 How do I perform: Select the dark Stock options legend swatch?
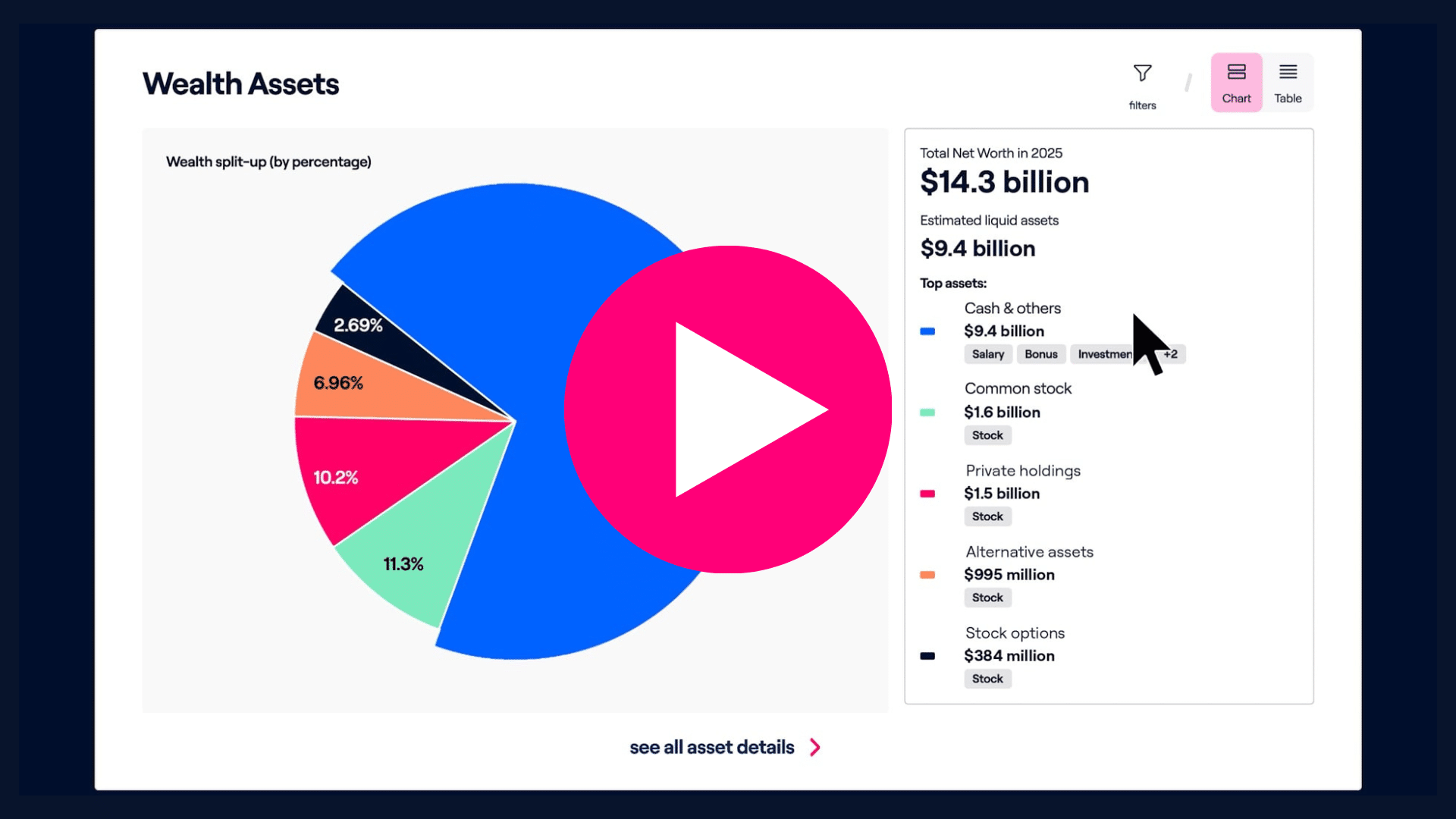click(x=927, y=656)
